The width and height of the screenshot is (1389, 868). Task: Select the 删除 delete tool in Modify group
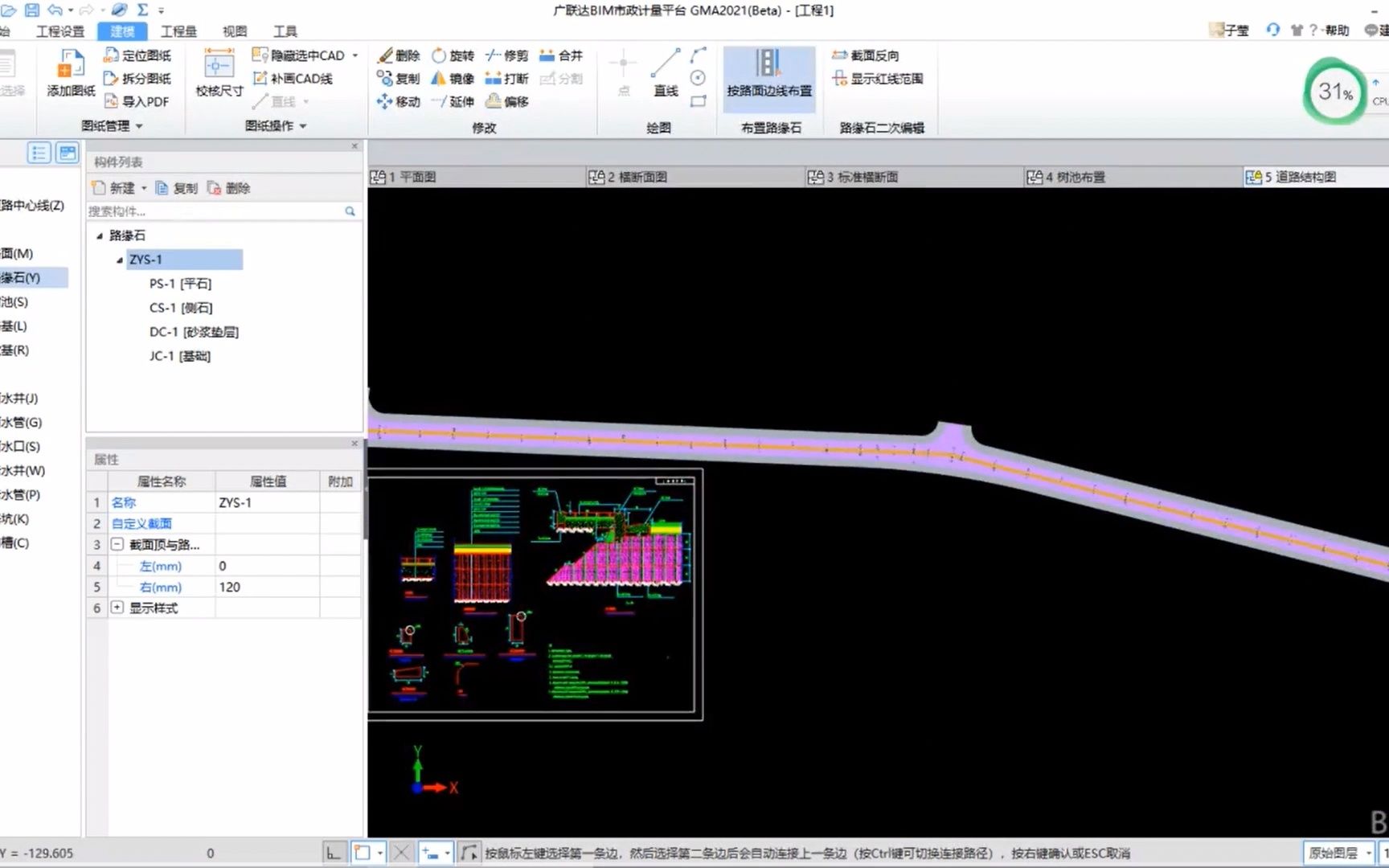(399, 55)
